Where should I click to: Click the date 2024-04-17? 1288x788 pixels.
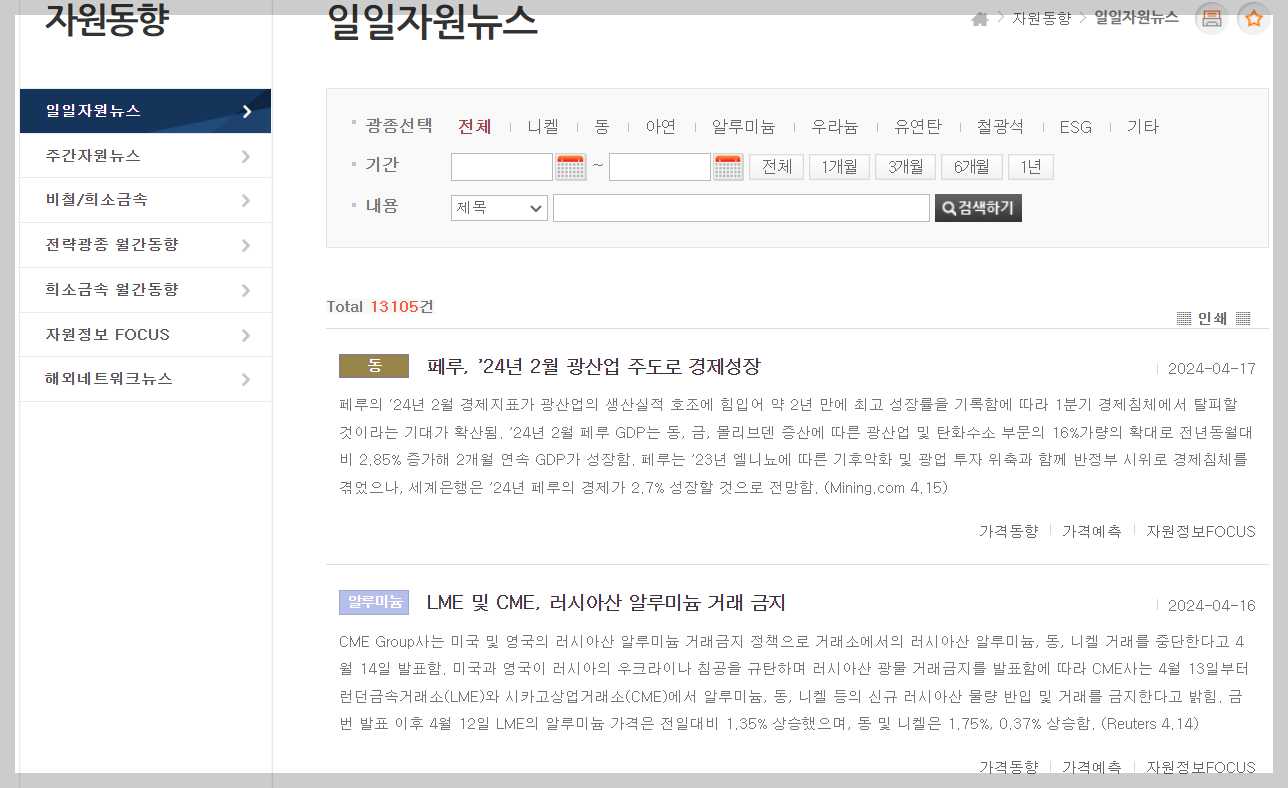pos(1211,368)
